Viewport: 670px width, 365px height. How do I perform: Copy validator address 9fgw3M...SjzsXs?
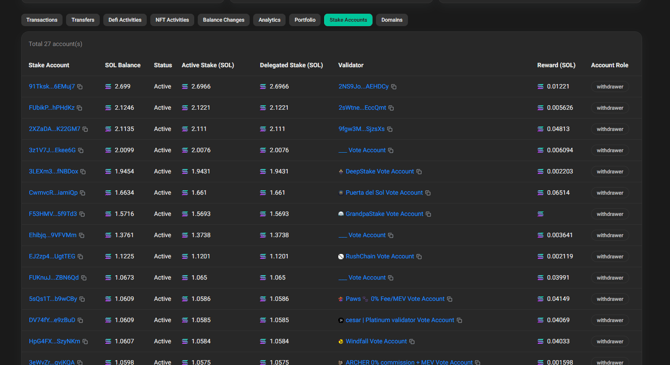[390, 129]
